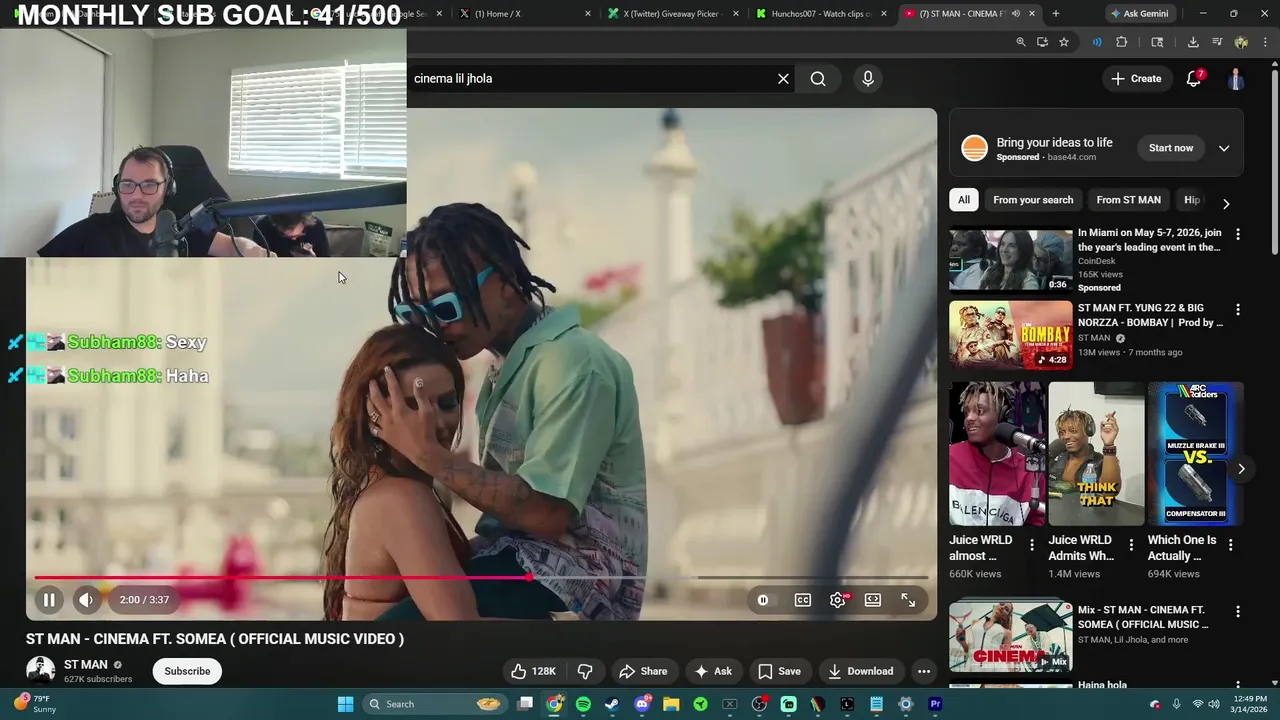The image size is (1280, 720).
Task: Open Chrome media controls icon
Action: coord(1217,42)
